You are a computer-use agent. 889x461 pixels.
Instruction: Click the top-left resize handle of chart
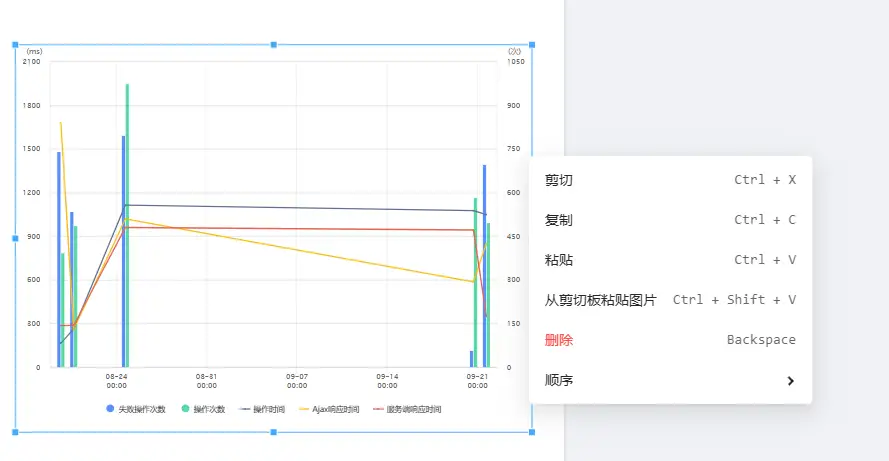click(x=15, y=45)
